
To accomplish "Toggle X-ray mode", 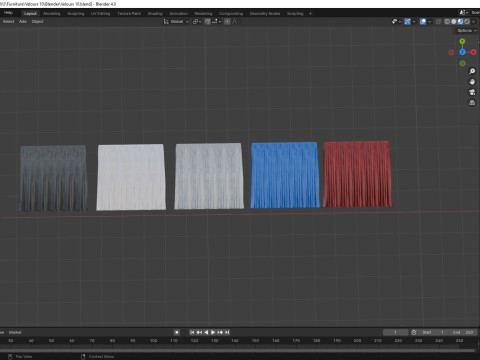I will (439, 21).
